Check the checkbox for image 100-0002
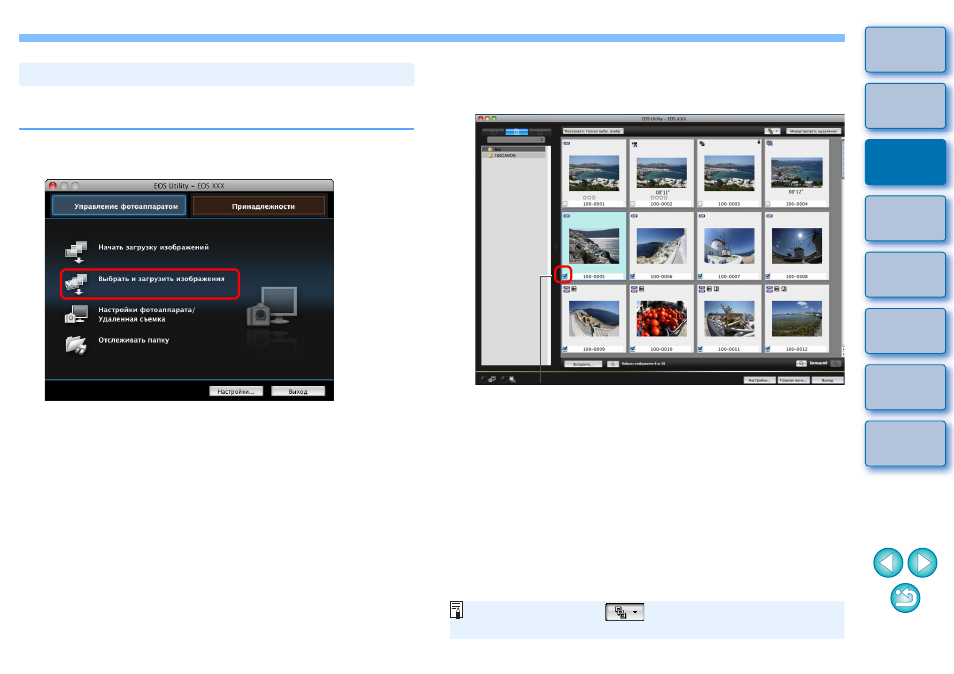954x674 pixels. (633, 204)
